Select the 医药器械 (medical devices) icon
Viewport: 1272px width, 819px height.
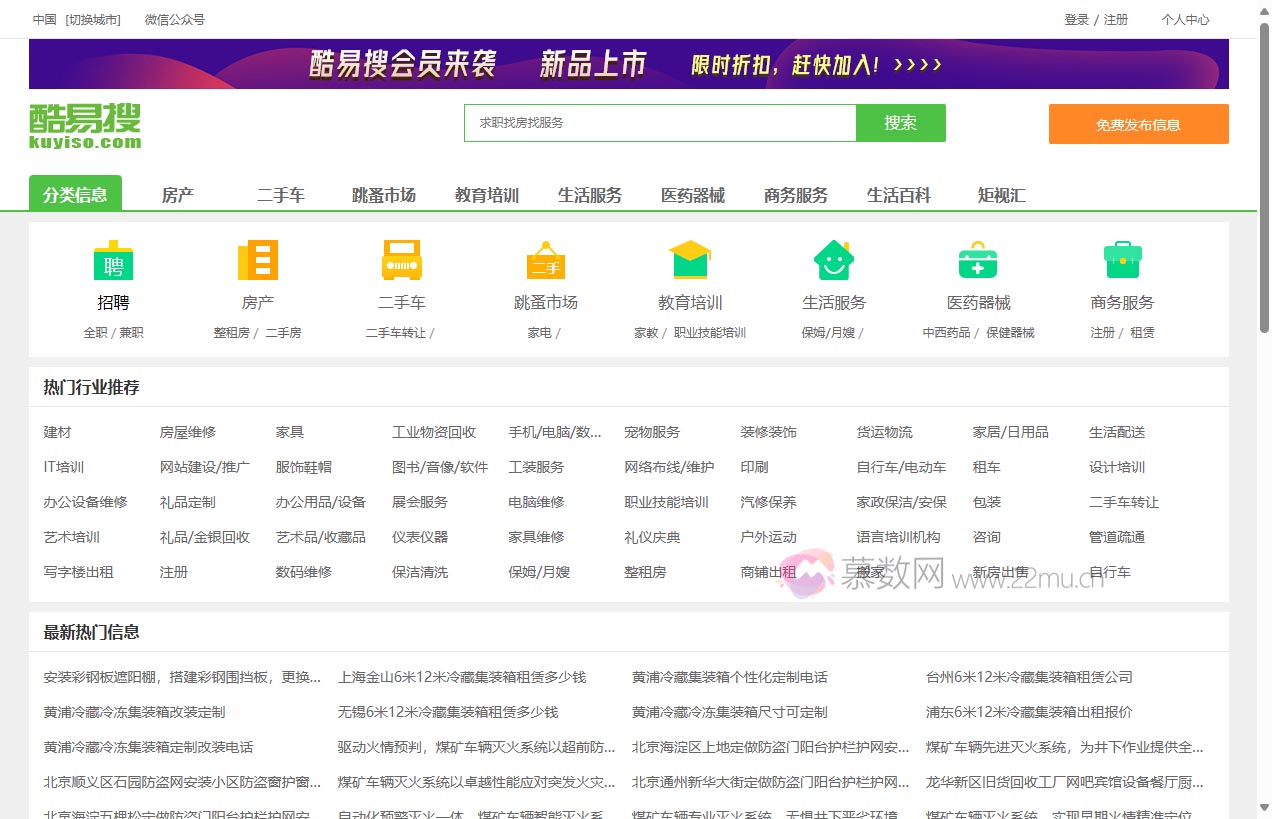pyautogui.click(x=977, y=262)
